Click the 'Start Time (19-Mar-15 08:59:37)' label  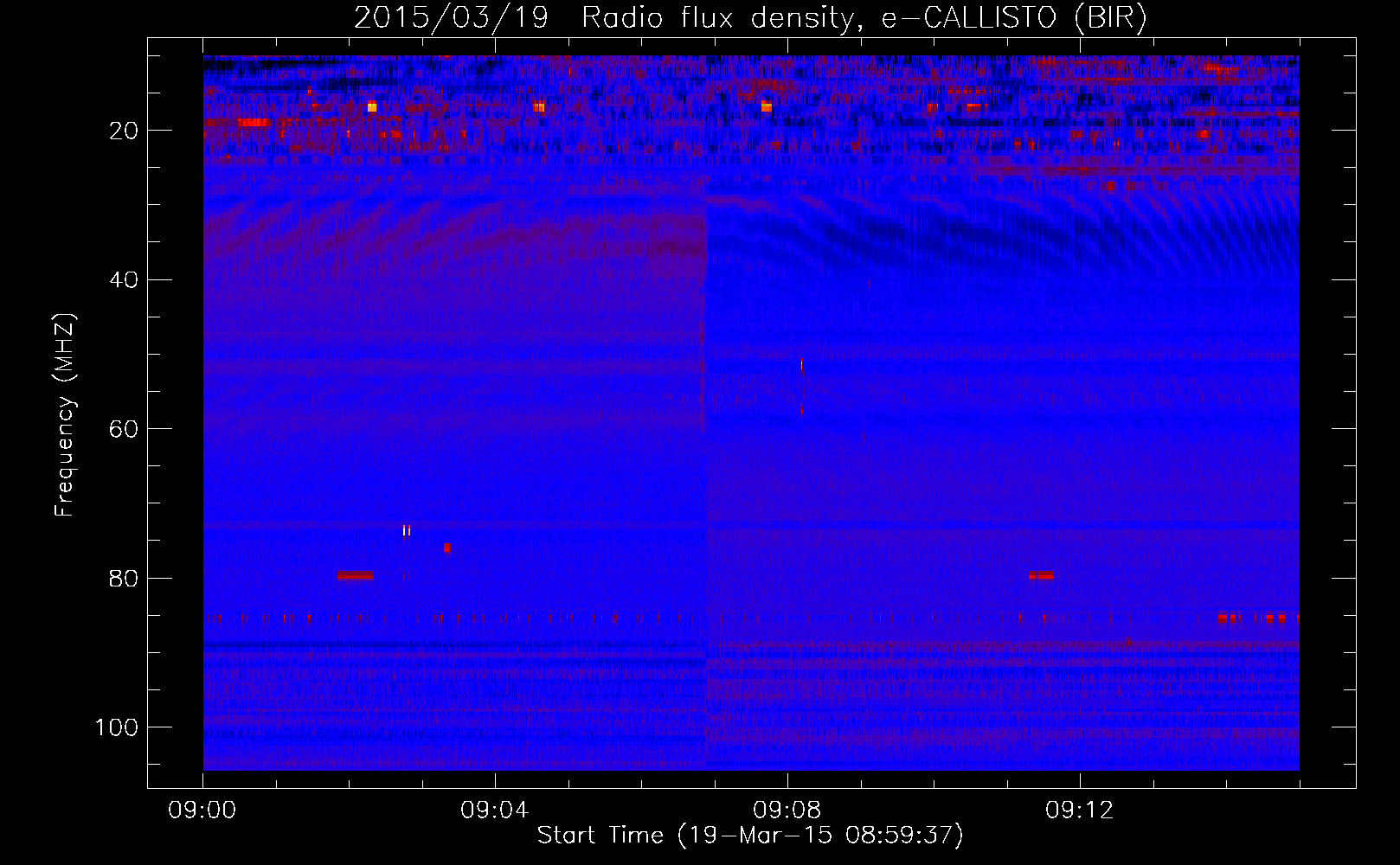750,836
